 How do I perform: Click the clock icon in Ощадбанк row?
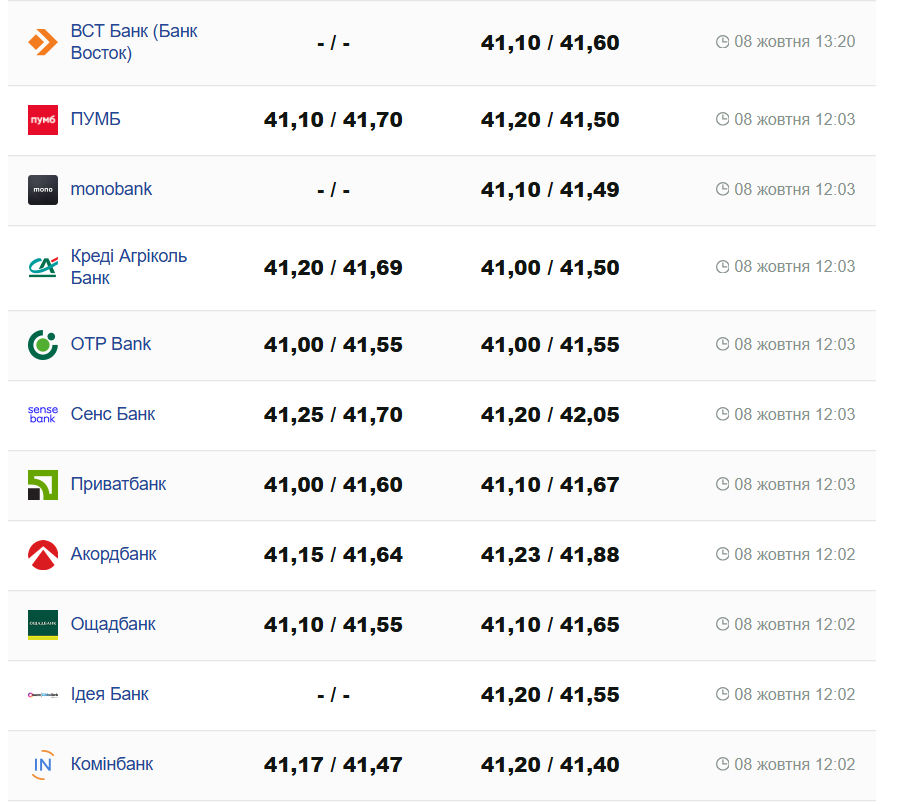pyautogui.click(x=723, y=625)
